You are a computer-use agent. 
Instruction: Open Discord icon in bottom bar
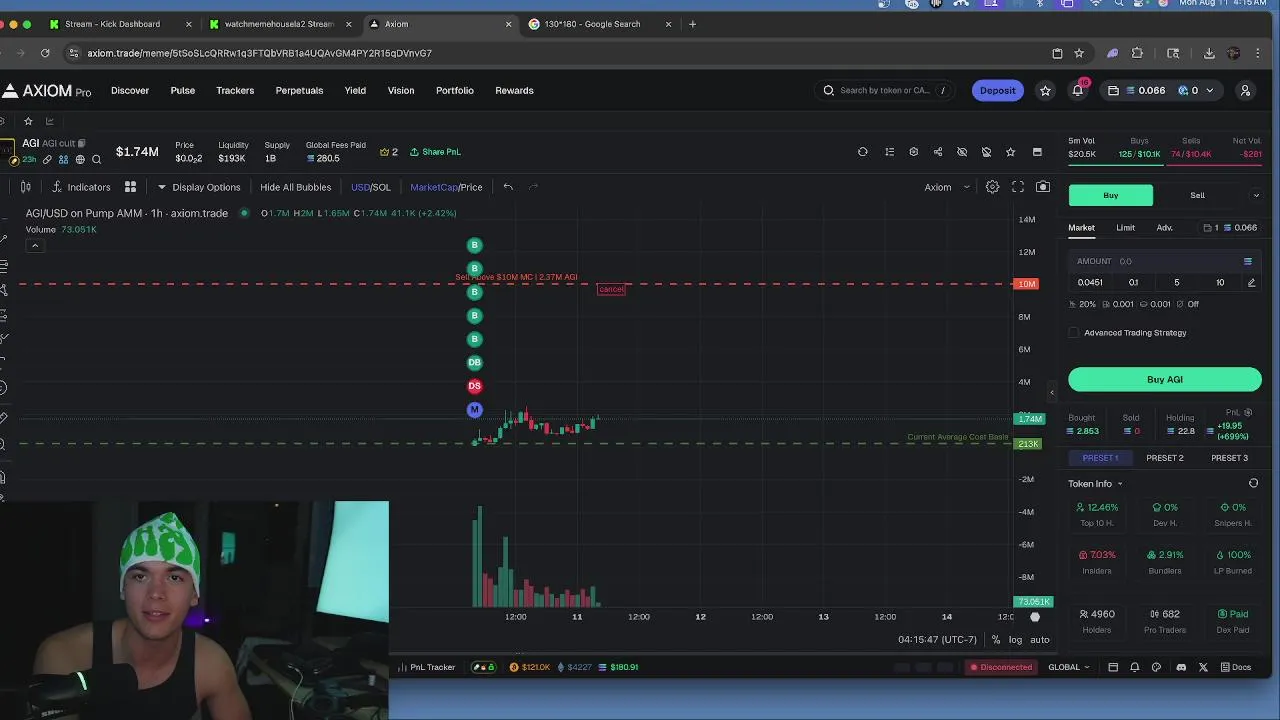coord(1181,667)
